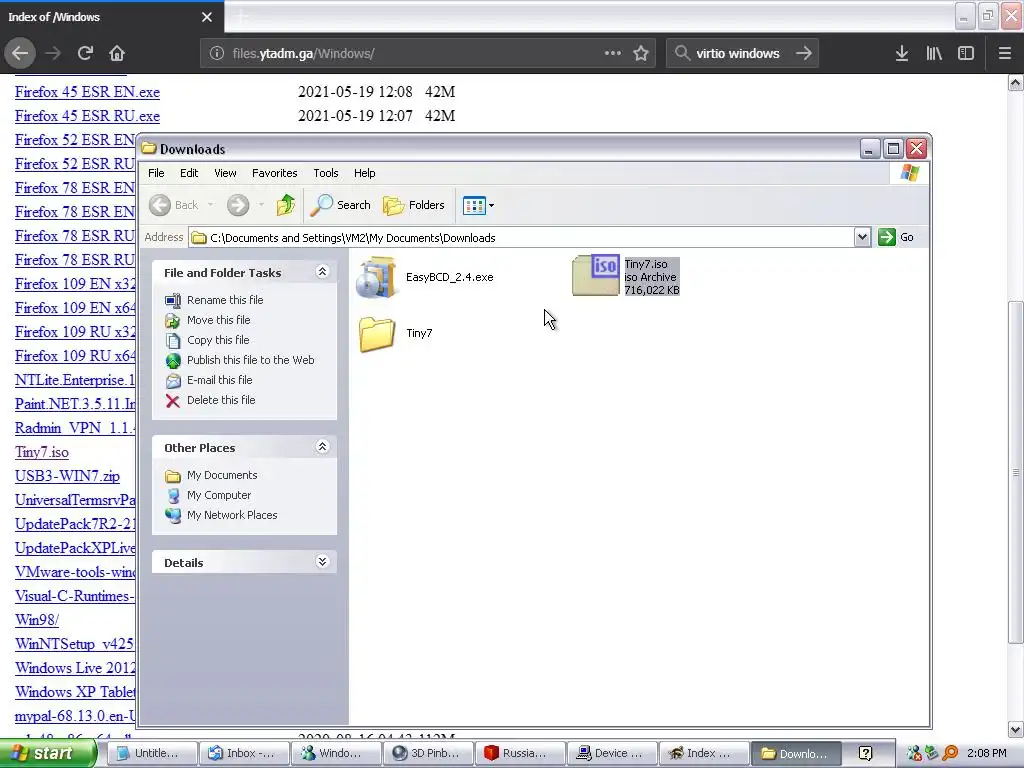This screenshot has width=1024, height=768.
Task: Open My Documents from Other Places
Action: point(222,475)
